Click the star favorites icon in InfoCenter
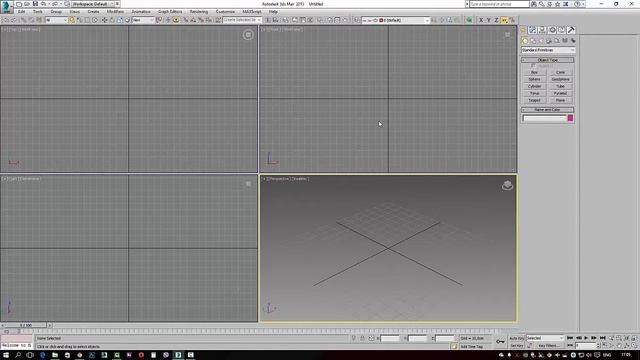640x360 pixels. [558, 4]
